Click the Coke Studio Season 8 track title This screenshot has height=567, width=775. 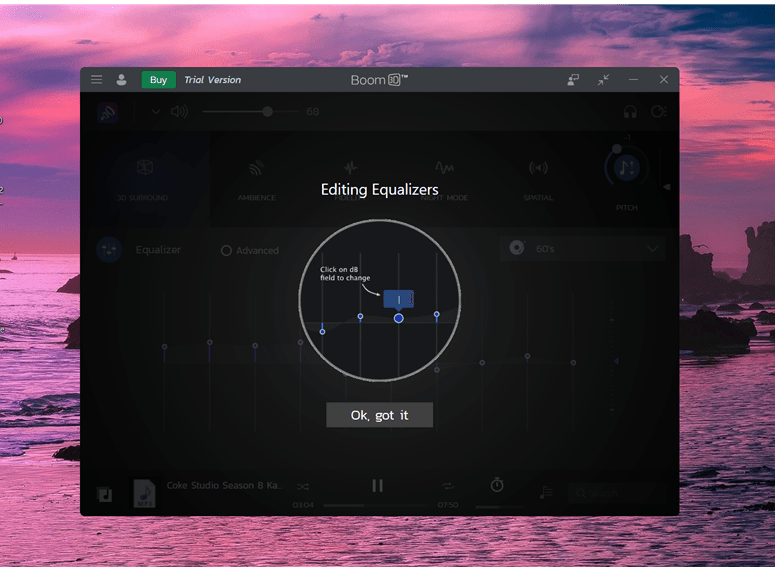(224, 485)
